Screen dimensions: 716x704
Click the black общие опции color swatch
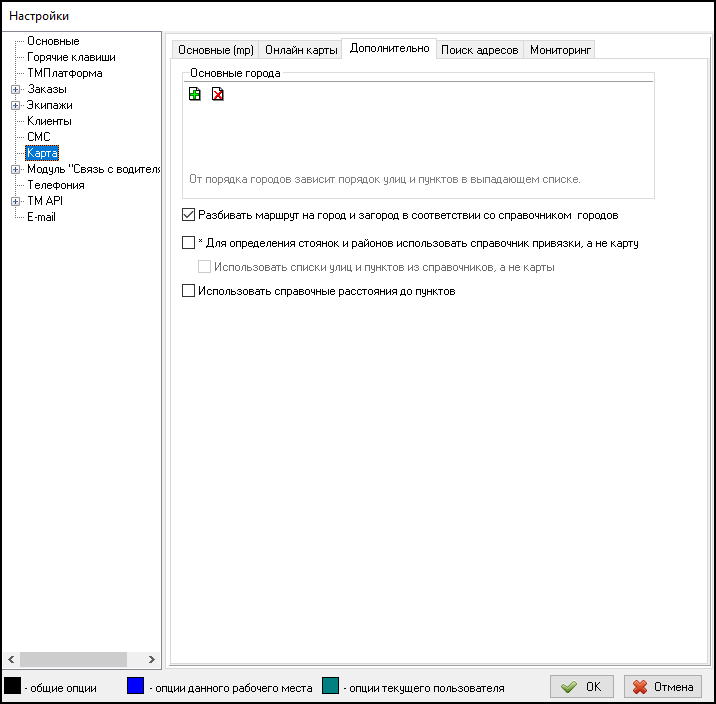(13, 687)
